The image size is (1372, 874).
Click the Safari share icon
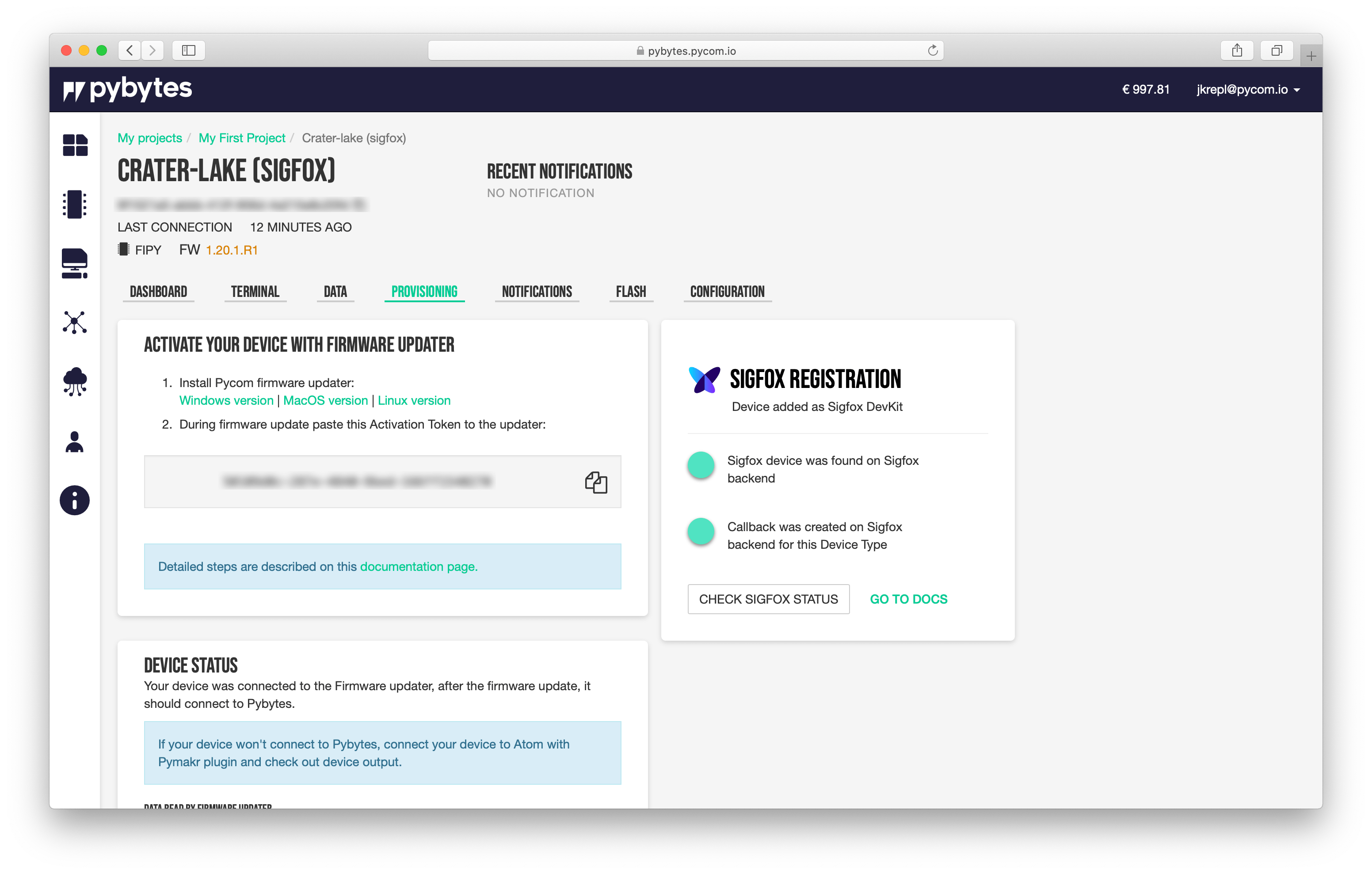[x=1237, y=51]
